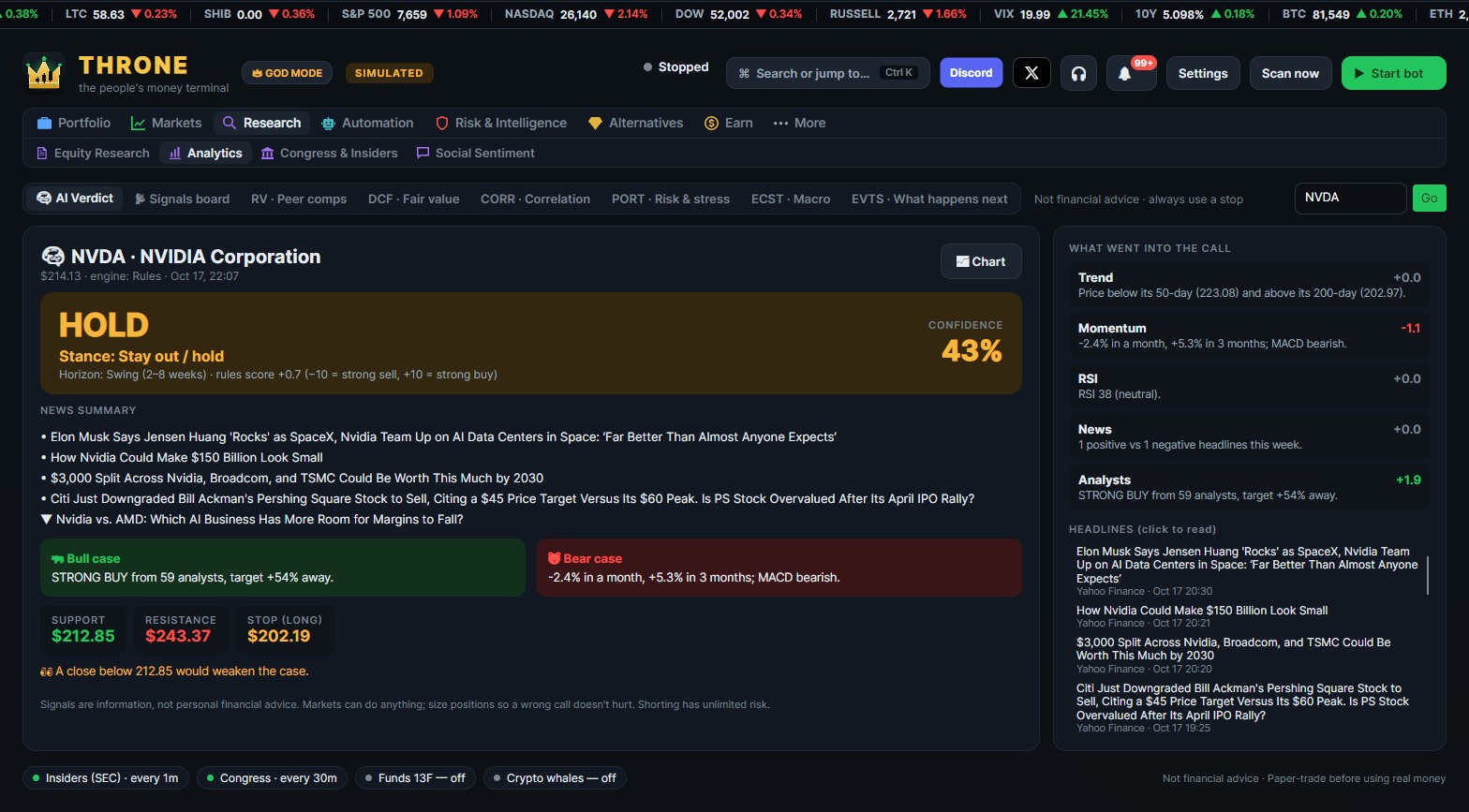Viewport: 1469px width, 812px height.
Task: Click the green Go button
Action: [1430, 198]
